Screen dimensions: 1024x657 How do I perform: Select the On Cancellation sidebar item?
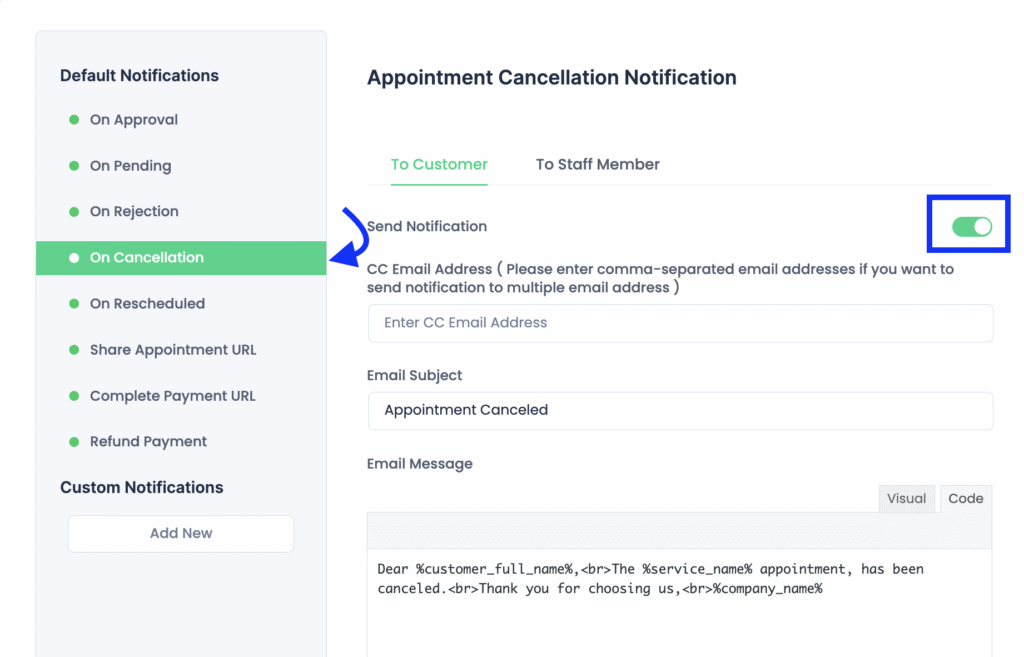click(x=147, y=258)
